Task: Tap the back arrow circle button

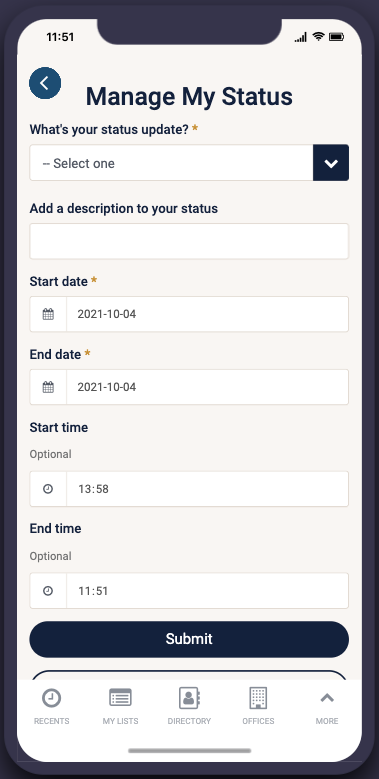Action: coord(45,83)
